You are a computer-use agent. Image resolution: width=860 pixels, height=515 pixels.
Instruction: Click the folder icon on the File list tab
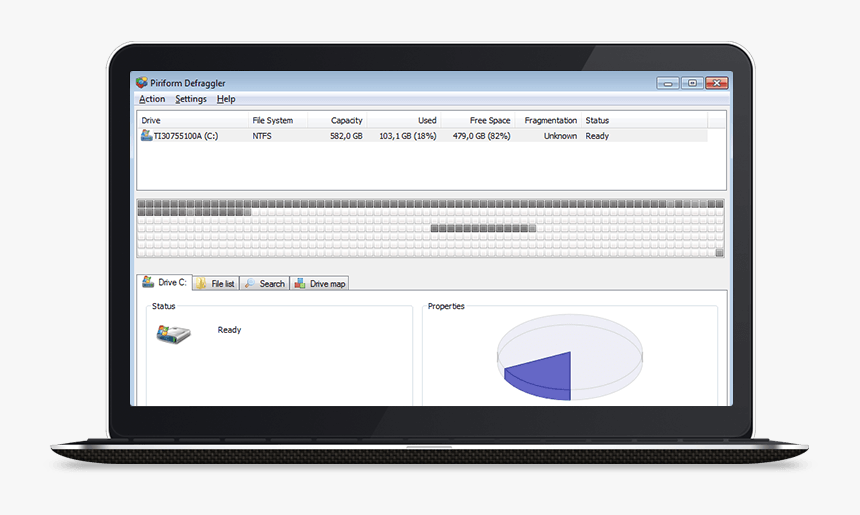coord(201,283)
